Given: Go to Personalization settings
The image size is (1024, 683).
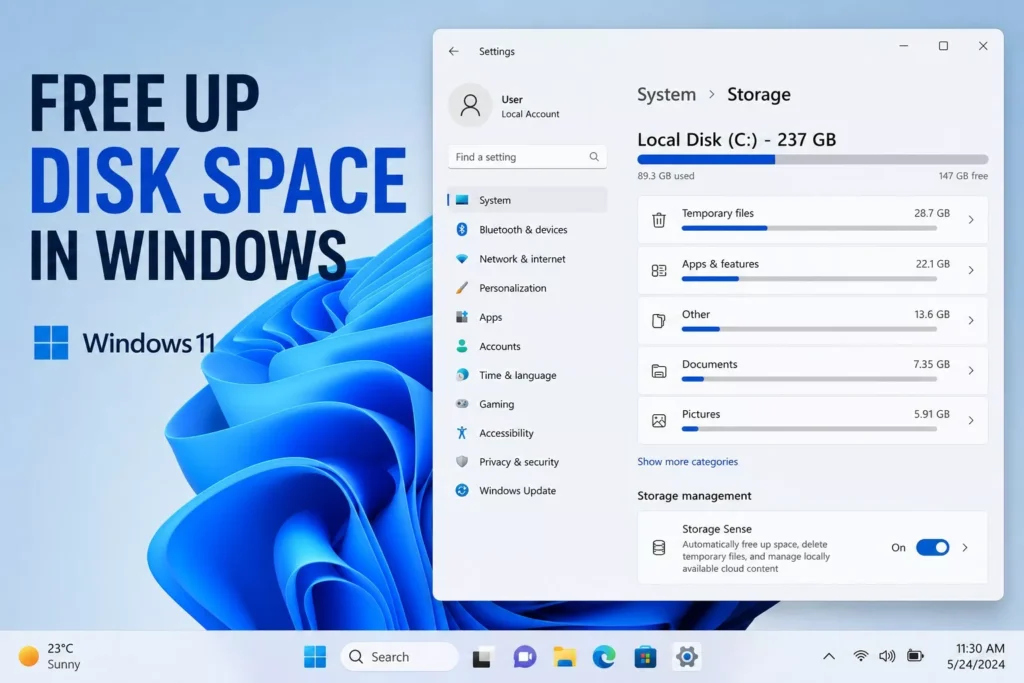Looking at the screenshot, I should tap(527, 287).
